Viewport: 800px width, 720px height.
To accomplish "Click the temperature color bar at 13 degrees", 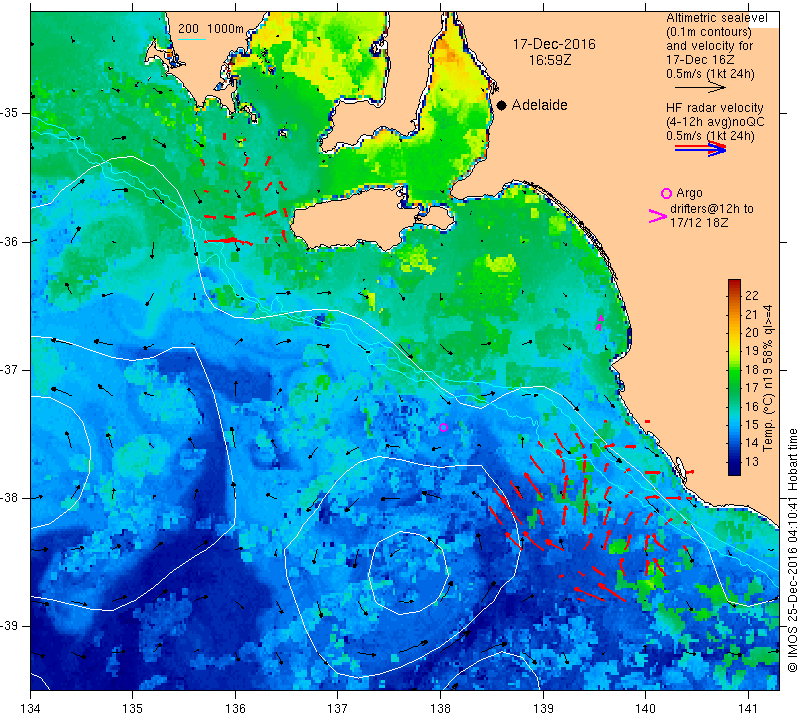I will tap(734, 462).
